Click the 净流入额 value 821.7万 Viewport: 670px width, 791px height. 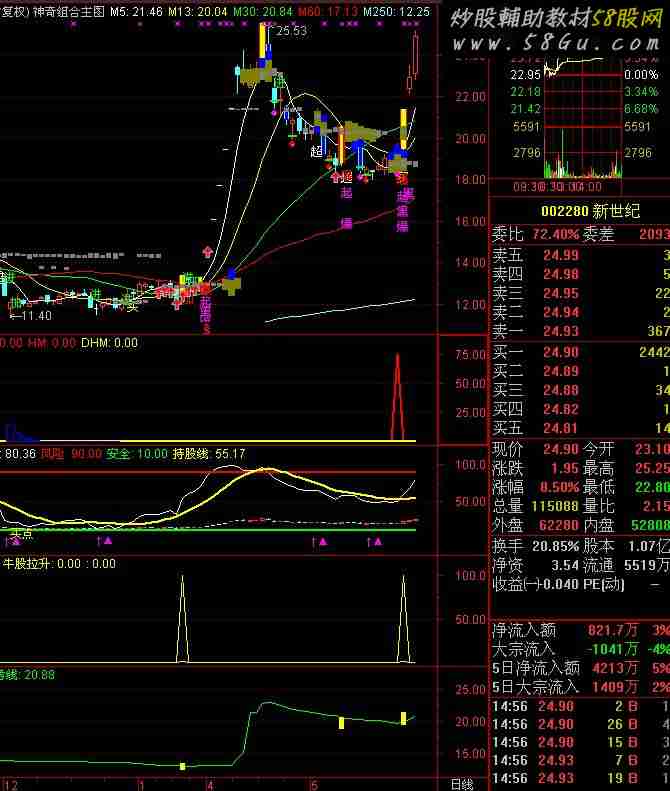coord(613,631)
